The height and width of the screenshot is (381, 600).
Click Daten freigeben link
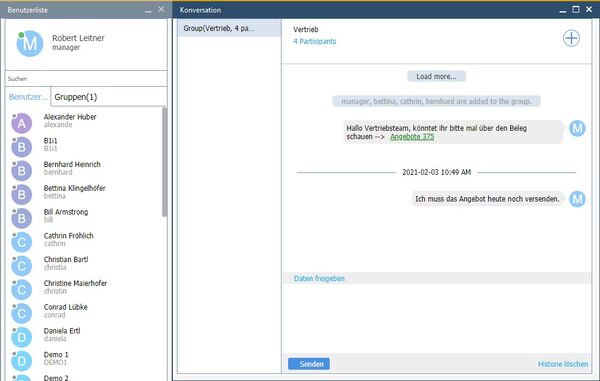[319, 278]
